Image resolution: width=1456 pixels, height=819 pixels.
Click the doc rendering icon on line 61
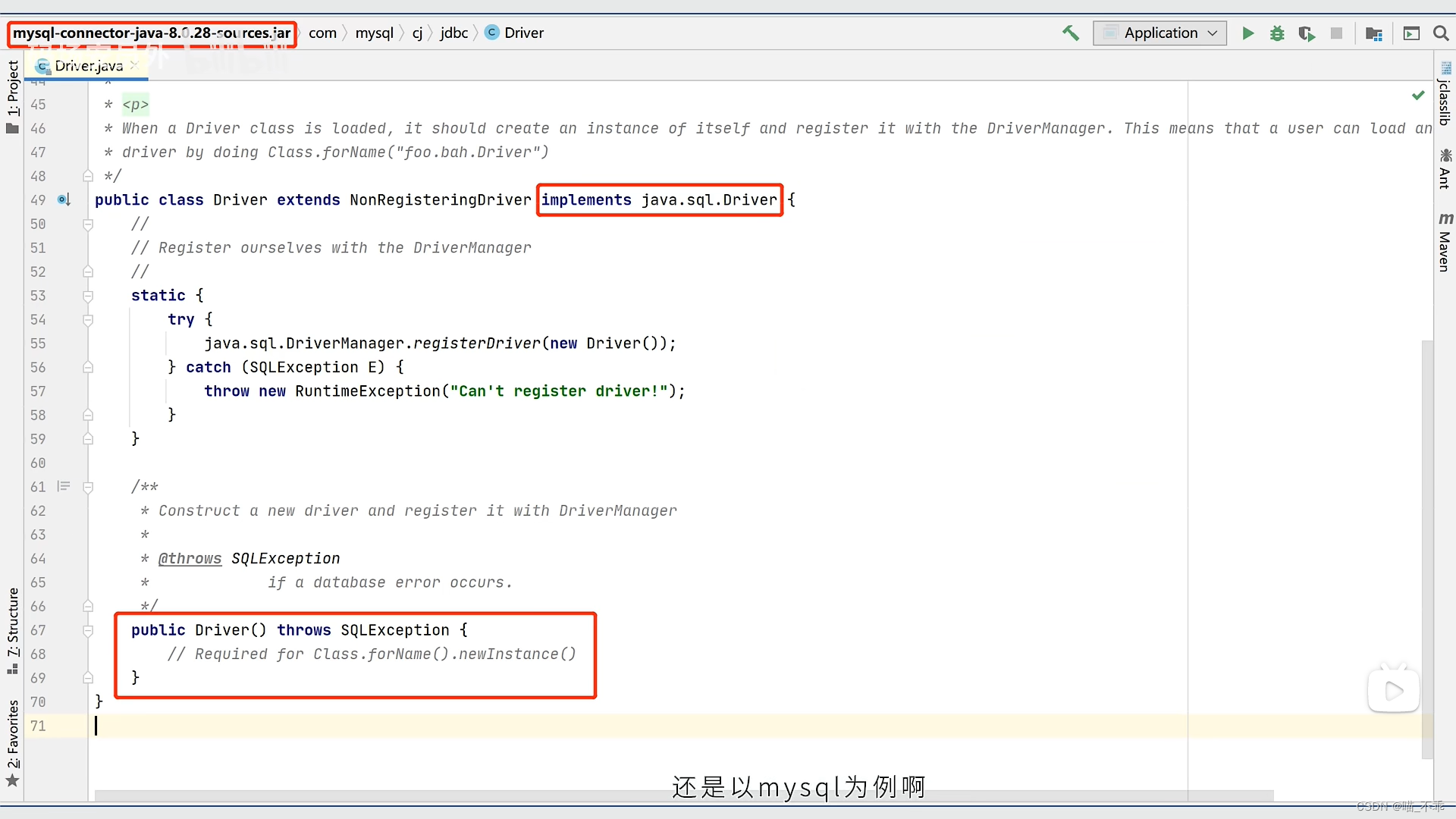coord(64,487)
